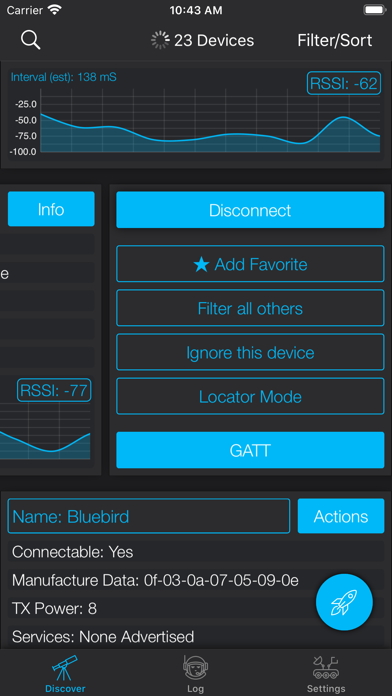Viewport: 392px width, 696px height.
Task: Open the Filter/Sort menu
Action: (x=335, y=40)
